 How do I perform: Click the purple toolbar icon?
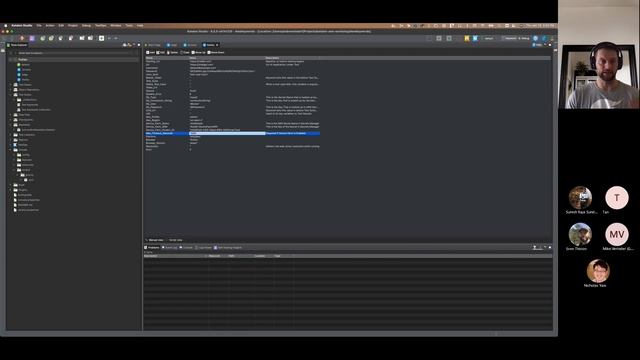coord(32,38)
